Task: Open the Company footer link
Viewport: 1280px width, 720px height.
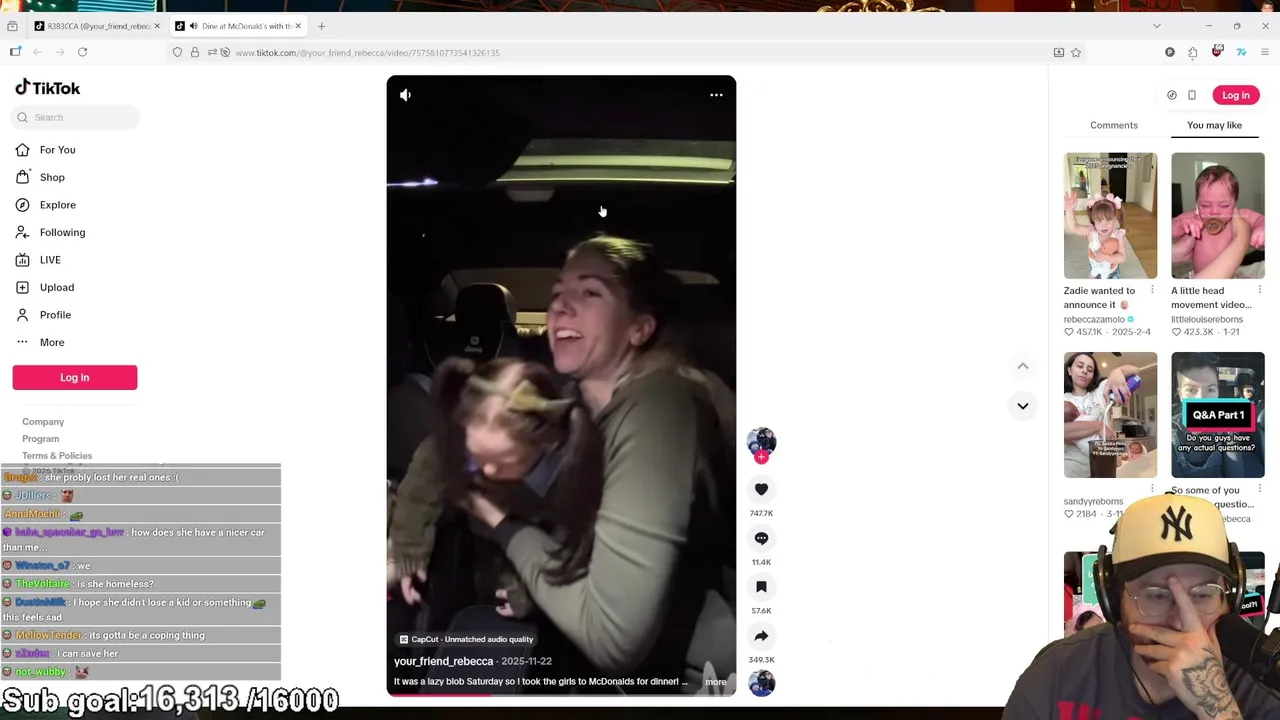Action: coord(43,422)
